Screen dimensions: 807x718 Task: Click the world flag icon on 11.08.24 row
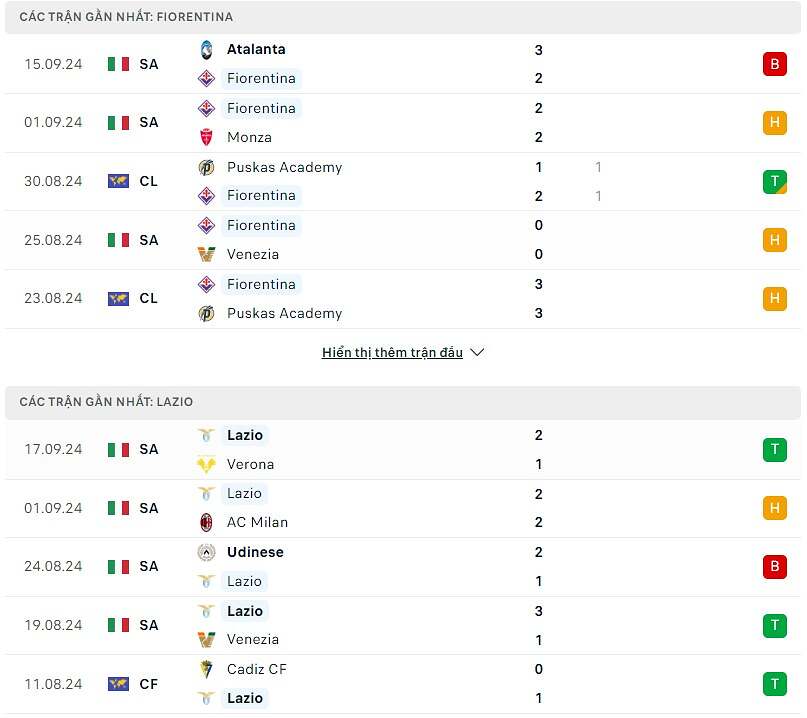click(x=119, y=684)
